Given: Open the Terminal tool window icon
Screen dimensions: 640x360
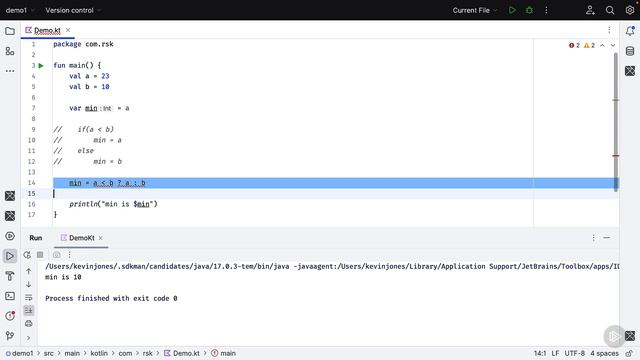Looking at the screenshot, I should [10, 296].
